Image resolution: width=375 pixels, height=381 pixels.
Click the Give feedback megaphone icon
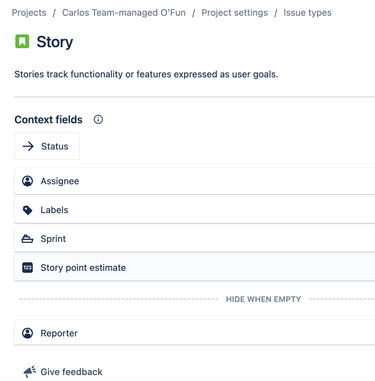(29, 371)
